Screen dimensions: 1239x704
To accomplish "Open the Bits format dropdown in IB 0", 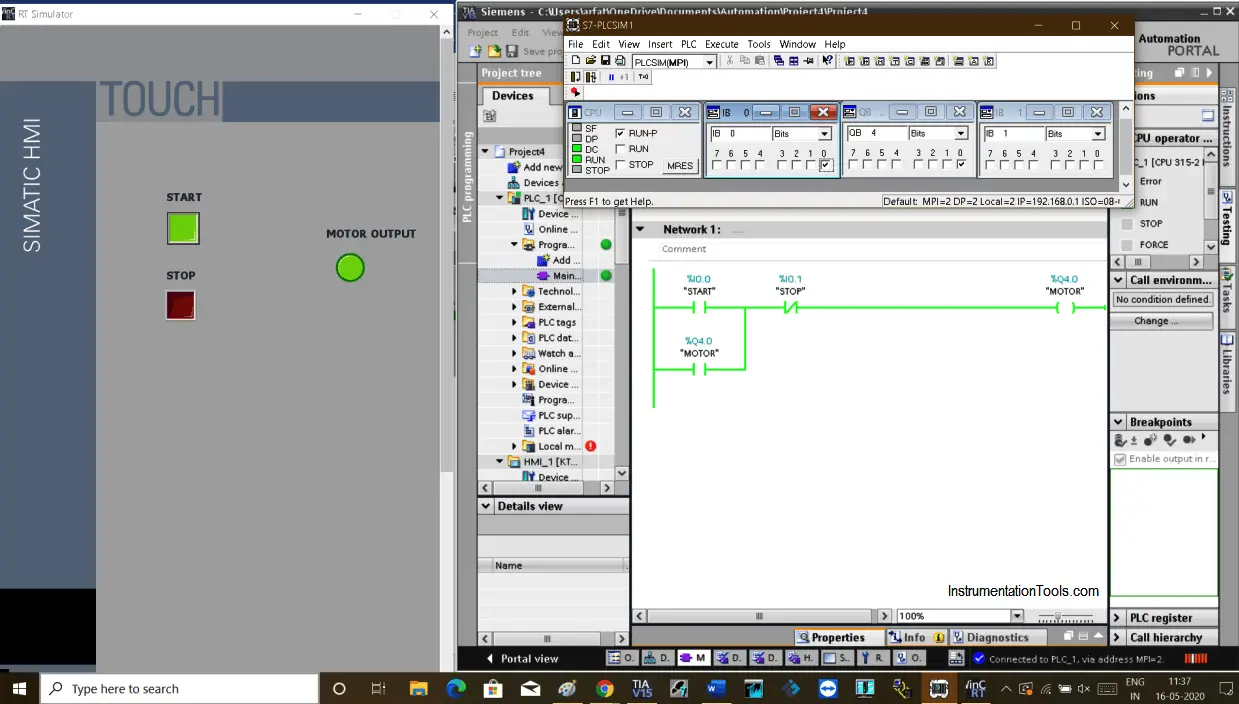I will pos(825,134).
